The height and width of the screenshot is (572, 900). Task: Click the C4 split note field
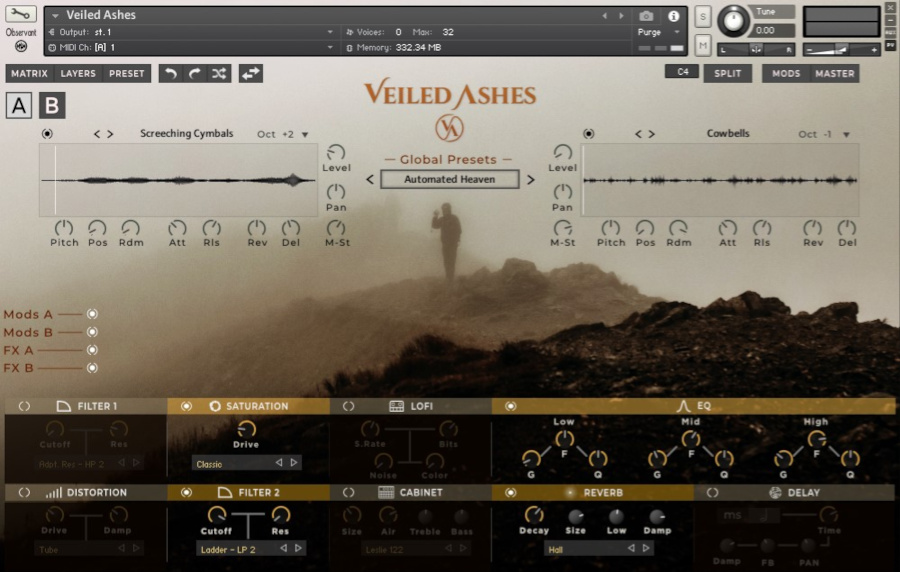click(682, 72)
